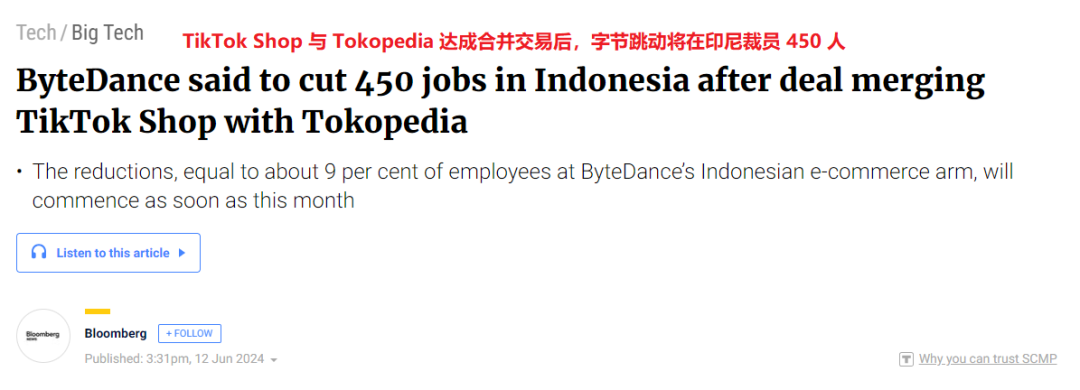
Task: Click the red Chinese translation caption
Action: pos(514,42)
